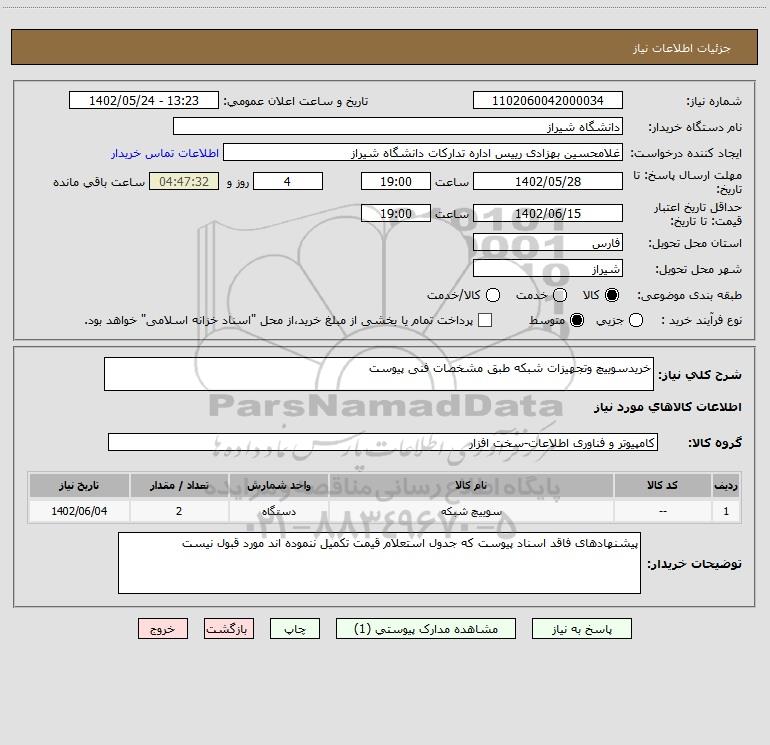
Task: Click the response deadline date 1402/05/28
Action: pyautogui.click(x=548, y=181)
